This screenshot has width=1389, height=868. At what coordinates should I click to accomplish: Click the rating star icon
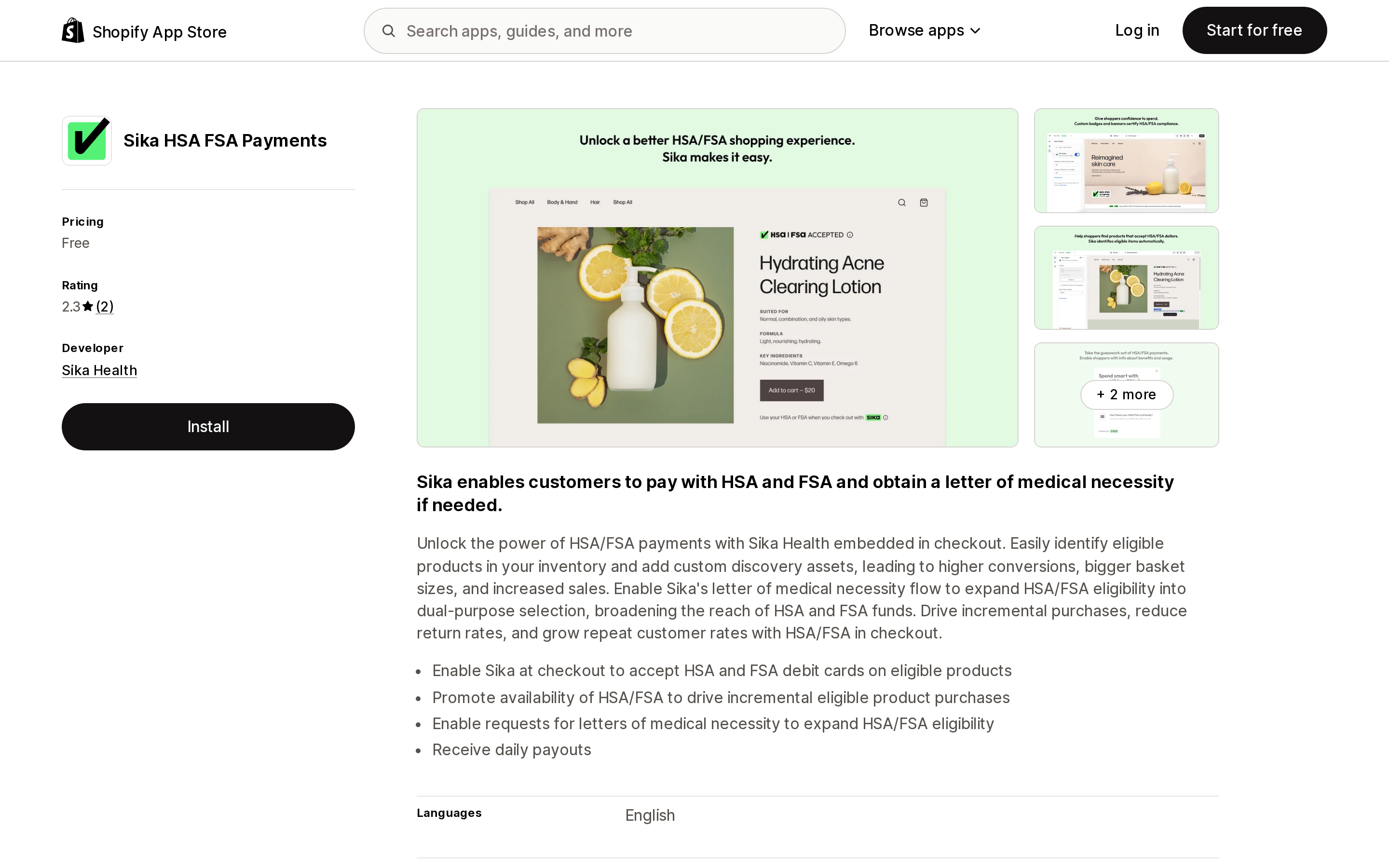click(88, 307)
